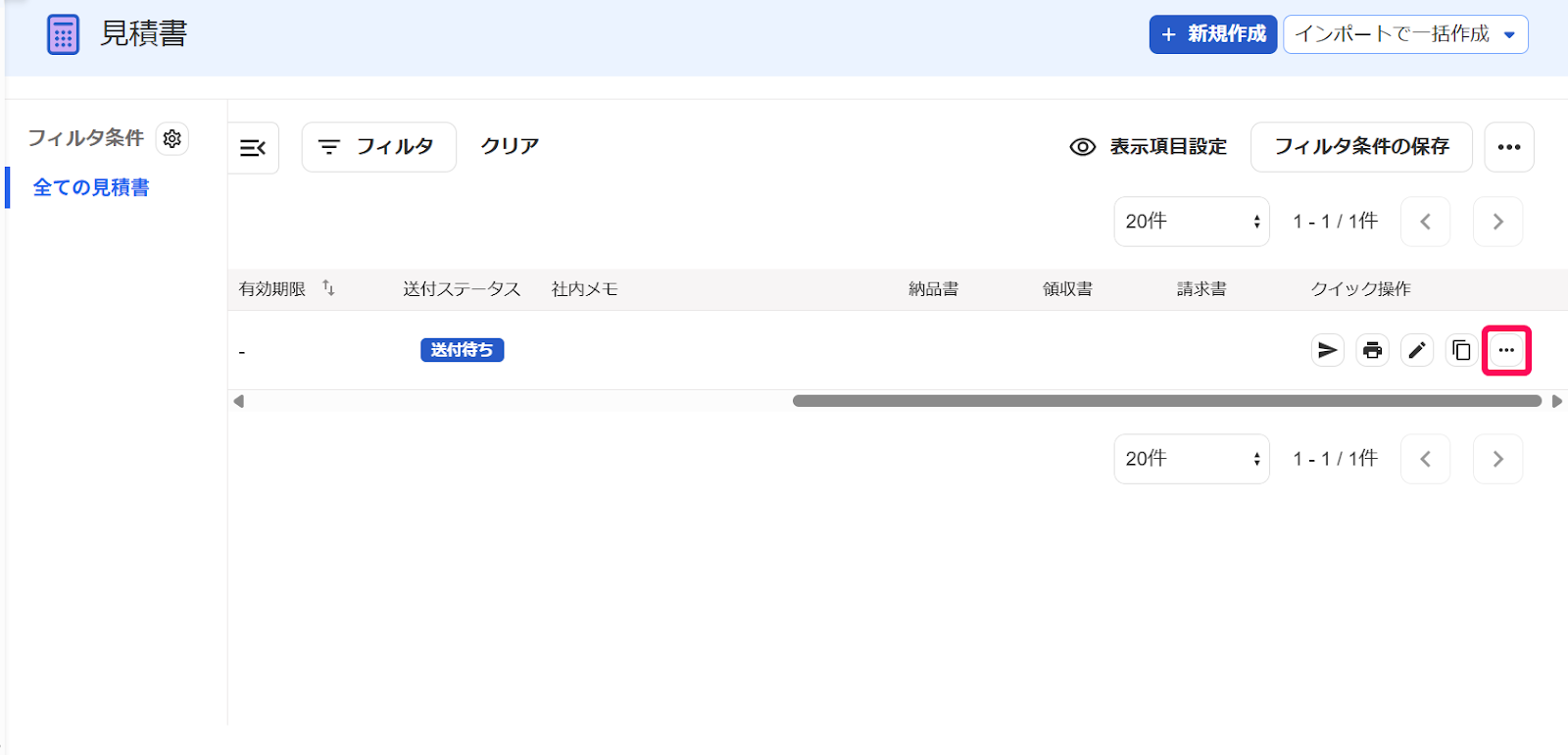Click top 1 - 1 / 1件 count text
The height and width of the screenshot is (755, 1568).
point(1335,222)
